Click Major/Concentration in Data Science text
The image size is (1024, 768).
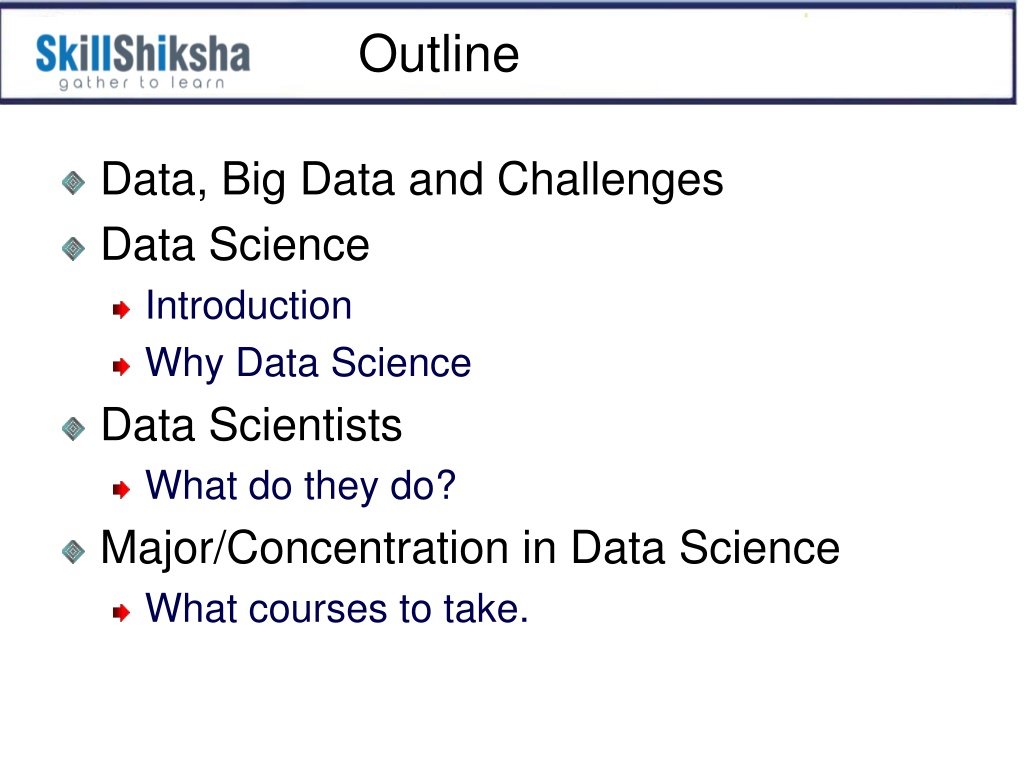[x=470, y=548]
